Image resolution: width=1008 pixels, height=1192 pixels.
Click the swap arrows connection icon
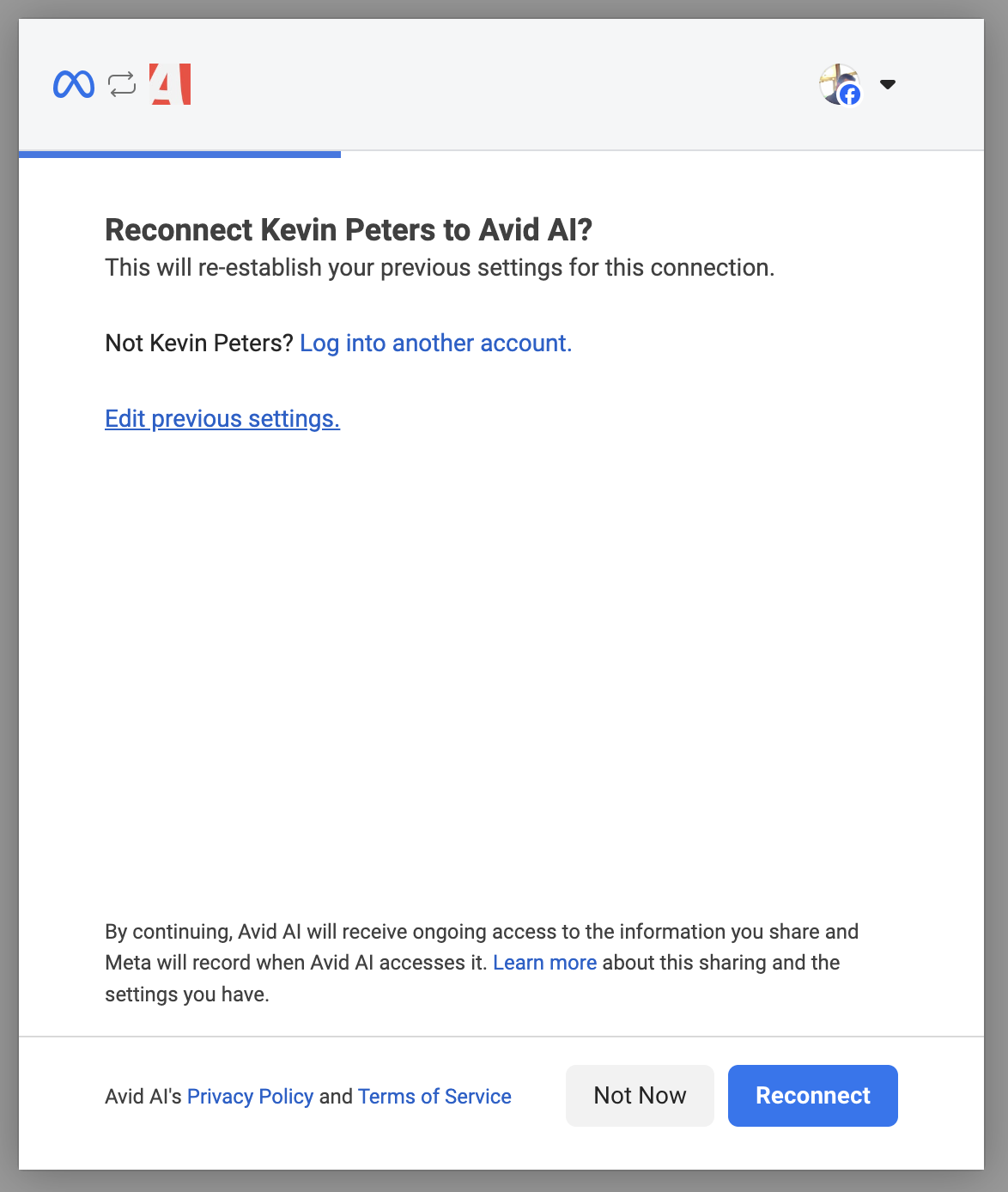pos(122,84)
